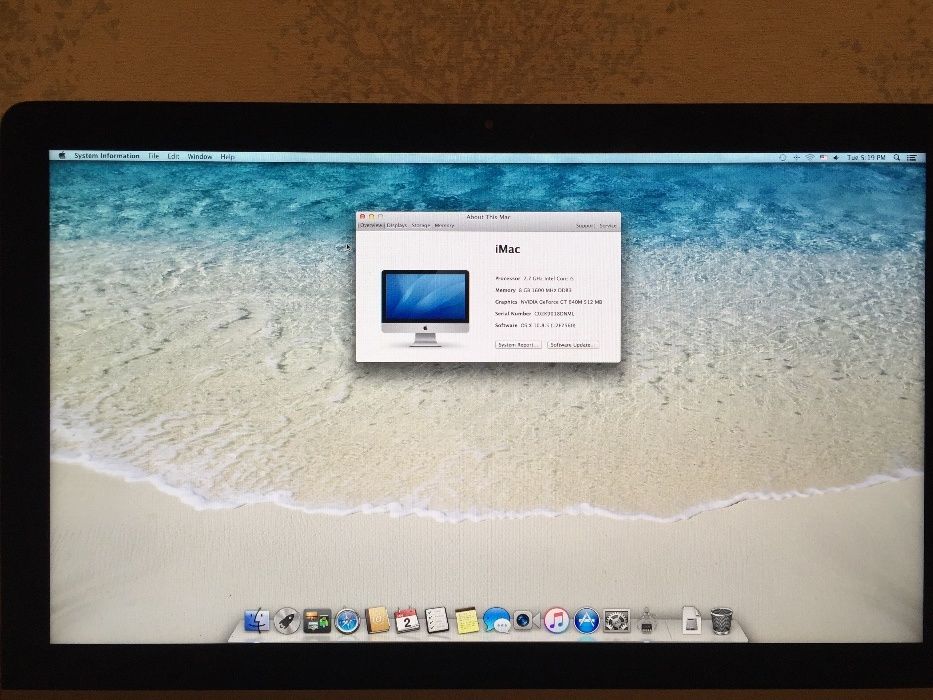Open Contacts address book in Dock
This screenshot has height=700, width=933.
click(377, 620)
